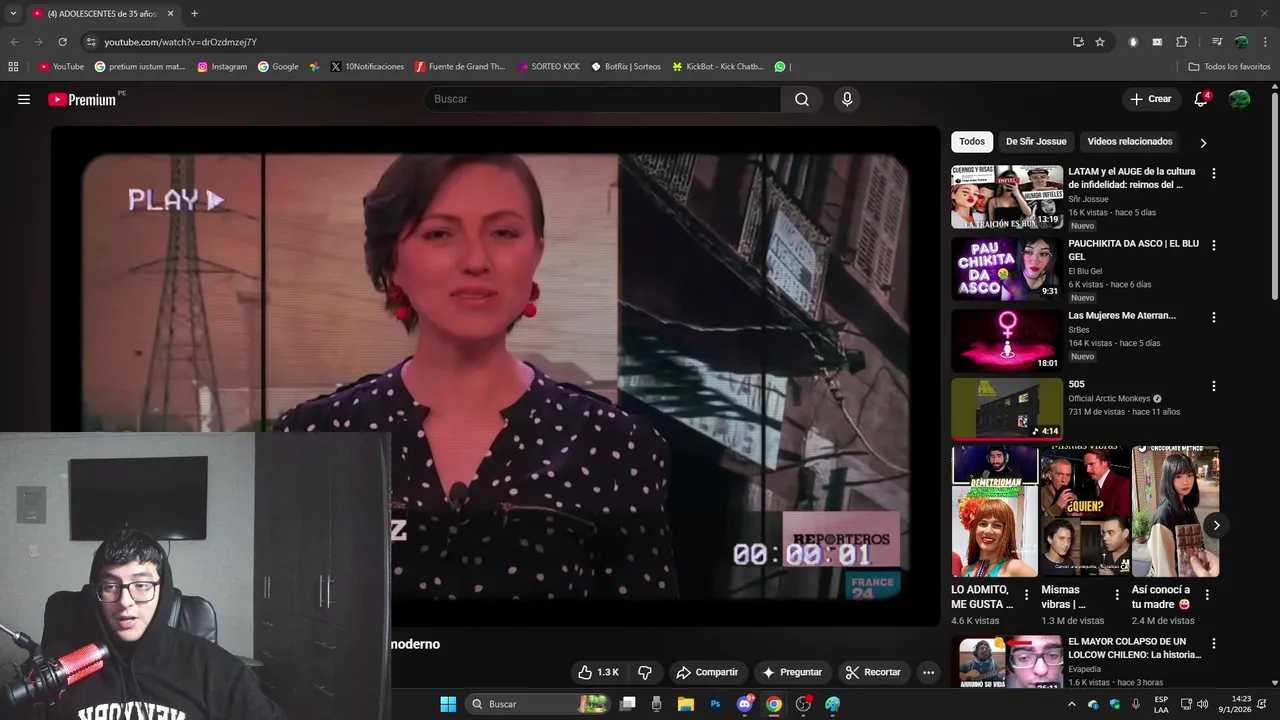Open the 10Notificaciones bookmark
The image size is (1280, 720).
point(367,67)
